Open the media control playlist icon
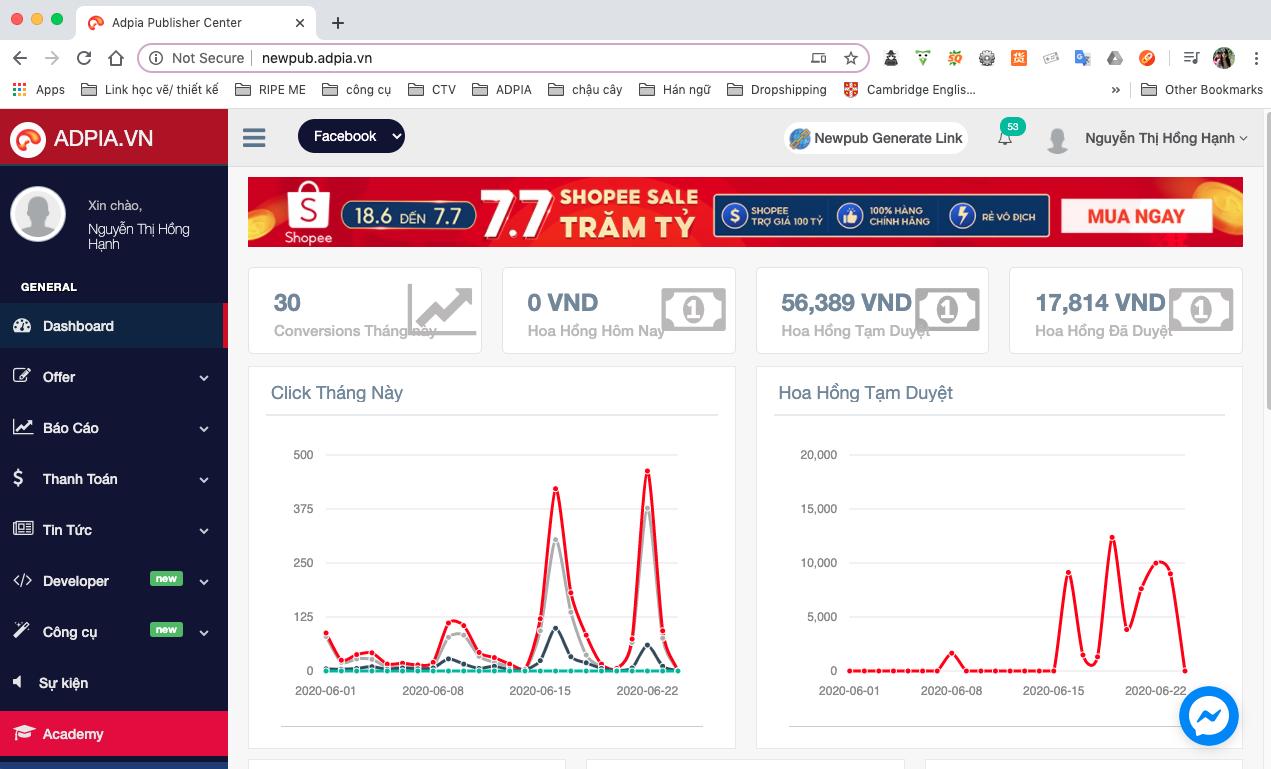Viewport: 1271px width, 769px height. click(1191, 58)
